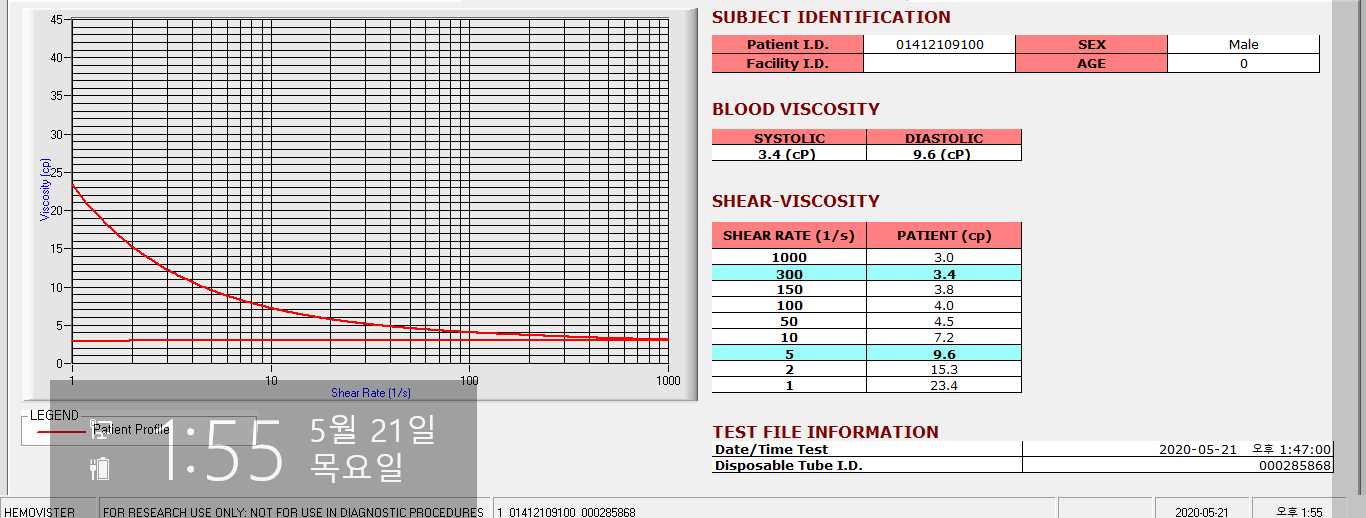Screen dimensions: 1366x518
Task: Select the diastolic 9.6 (cP) value
Action: pos(944,154)
